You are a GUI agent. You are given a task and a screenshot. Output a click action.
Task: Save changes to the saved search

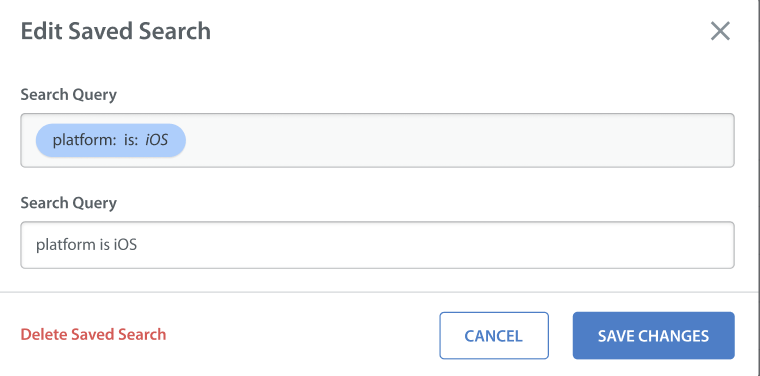point(653,336)
